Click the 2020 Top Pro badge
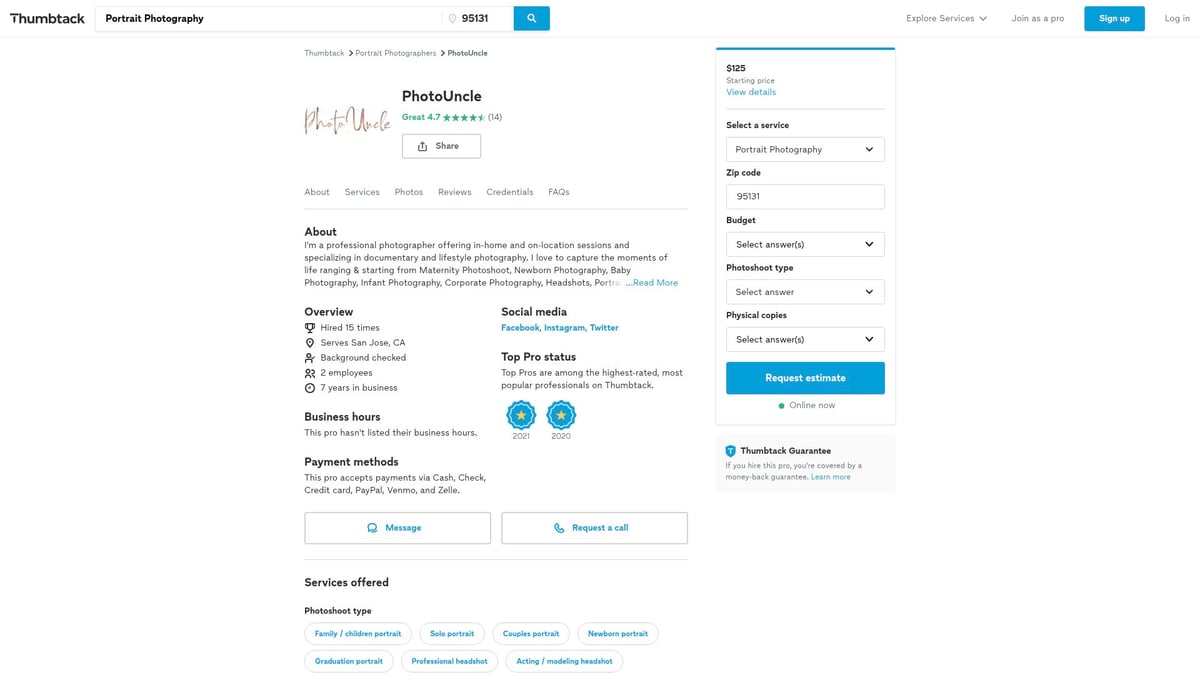This screenshot has width=1200, height=675. [x=561, y=415]
